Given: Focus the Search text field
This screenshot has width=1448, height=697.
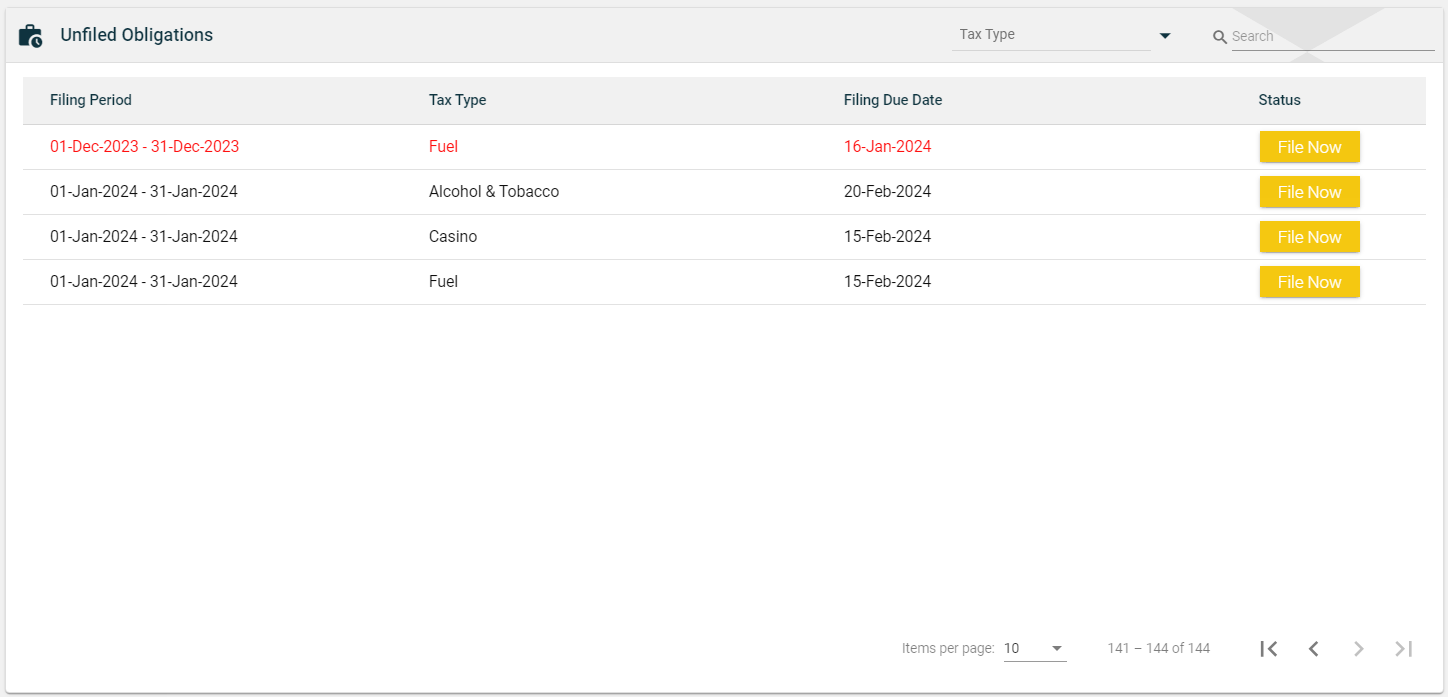Looking at the screenshot, I should point(1332,37).
